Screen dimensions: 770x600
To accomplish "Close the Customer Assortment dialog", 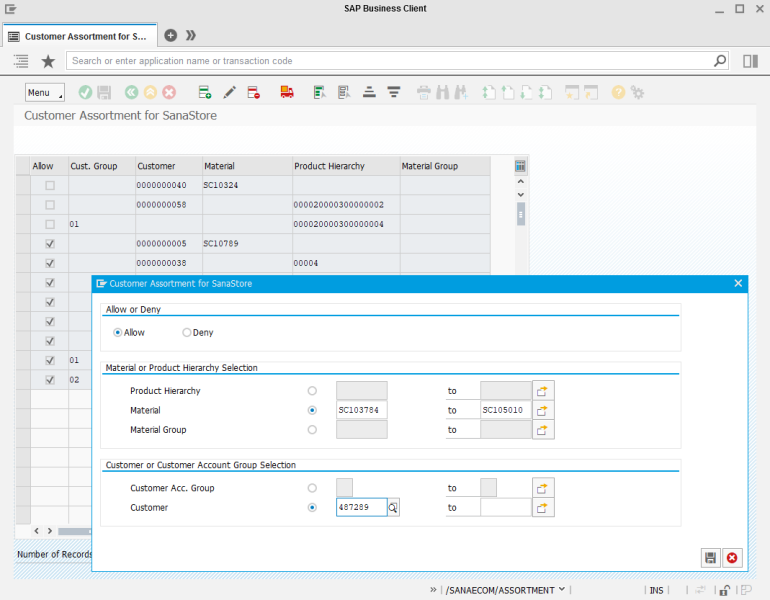I will pyautogui.click(x=738, y=283).
